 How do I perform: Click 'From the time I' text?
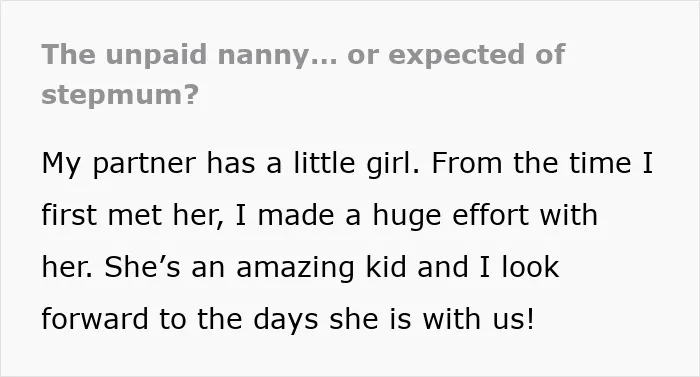(542, 163)
